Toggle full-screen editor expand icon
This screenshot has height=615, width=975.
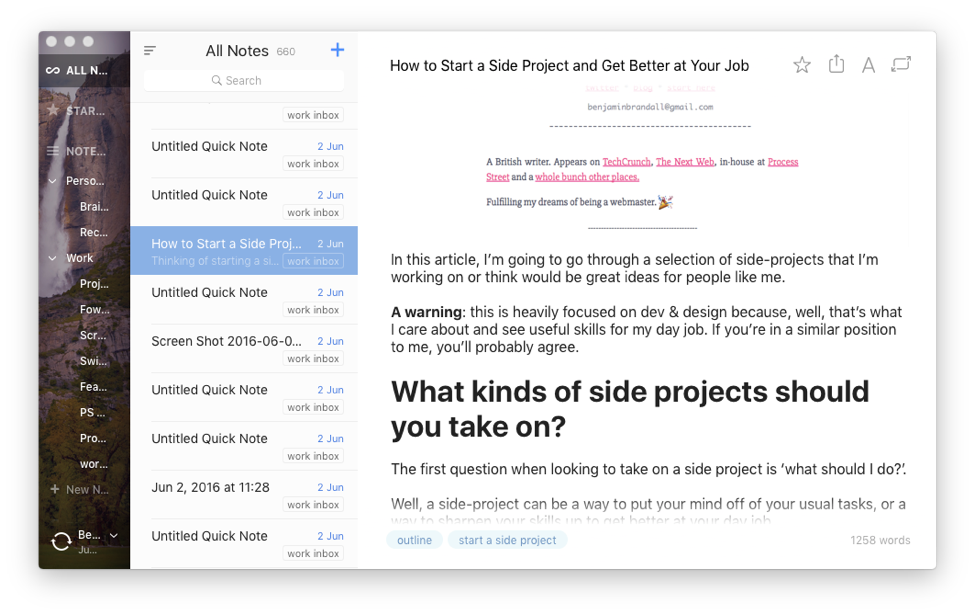900,64
